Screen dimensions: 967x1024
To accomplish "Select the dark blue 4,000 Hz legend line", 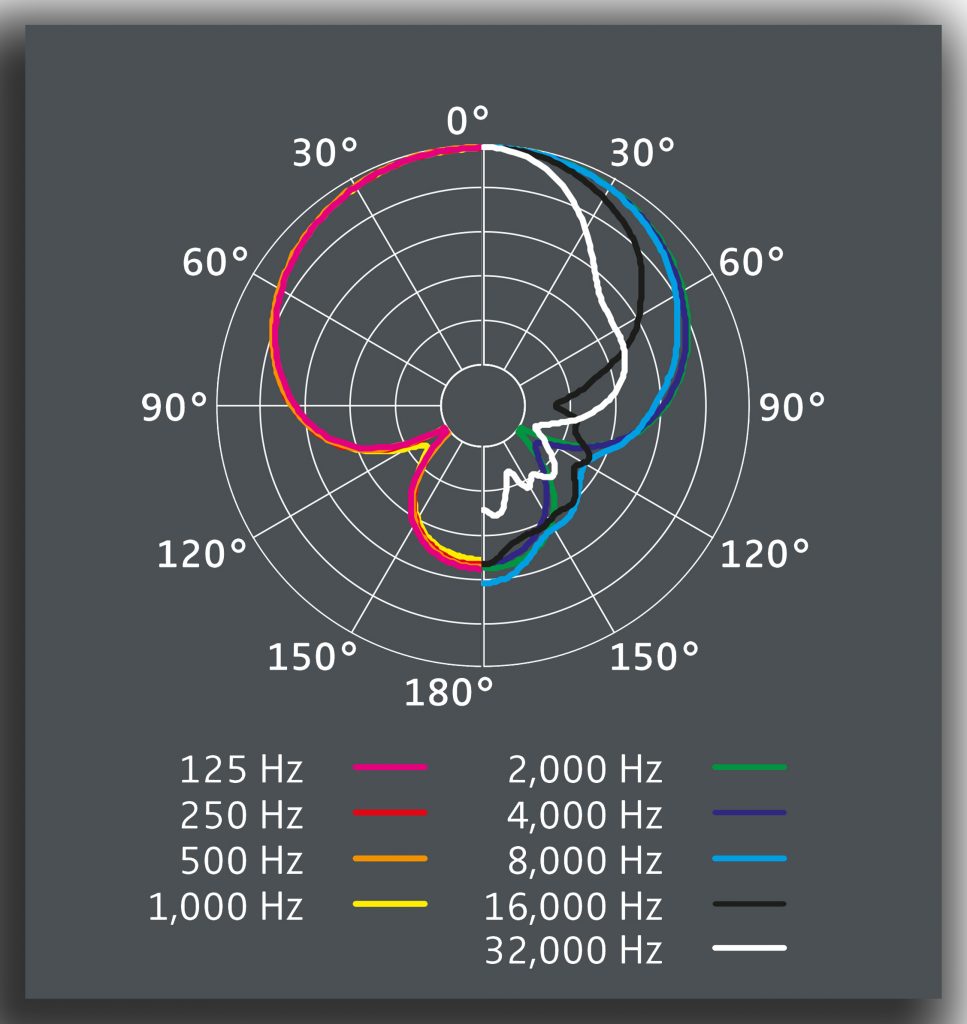I will tap(750, 812).
